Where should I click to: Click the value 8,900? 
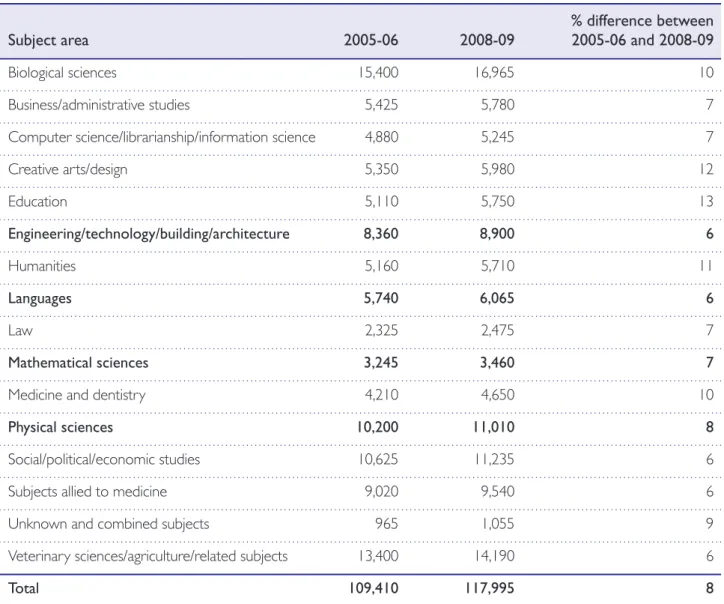point(497,234)
